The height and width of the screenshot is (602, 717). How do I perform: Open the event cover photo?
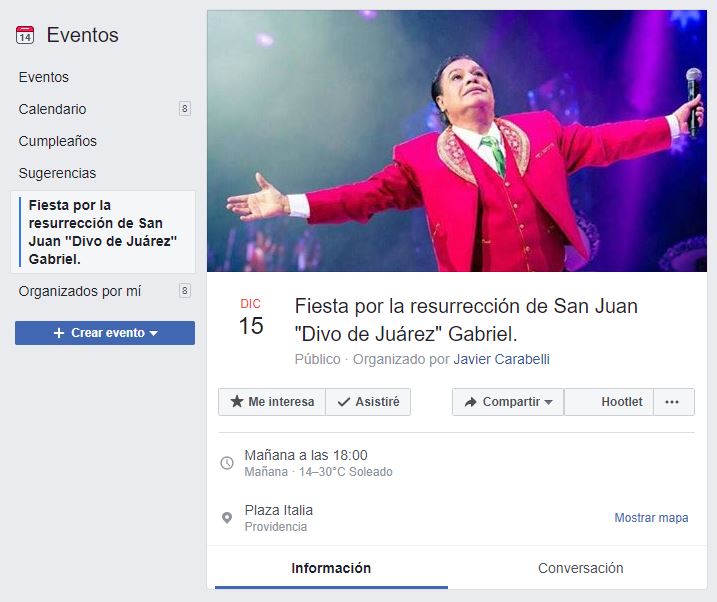(457, 141)
